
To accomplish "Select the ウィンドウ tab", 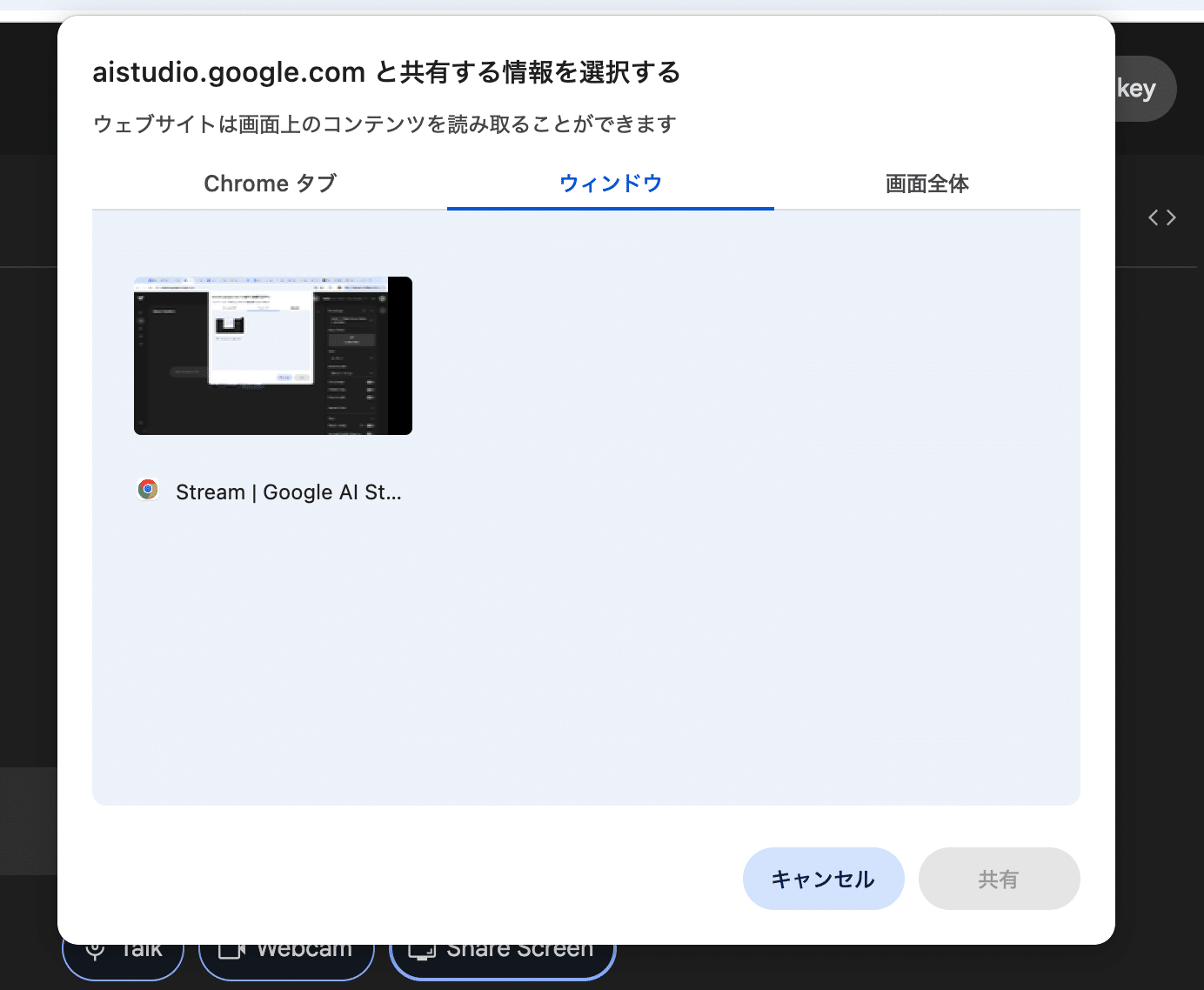I will tap(610, 184).
